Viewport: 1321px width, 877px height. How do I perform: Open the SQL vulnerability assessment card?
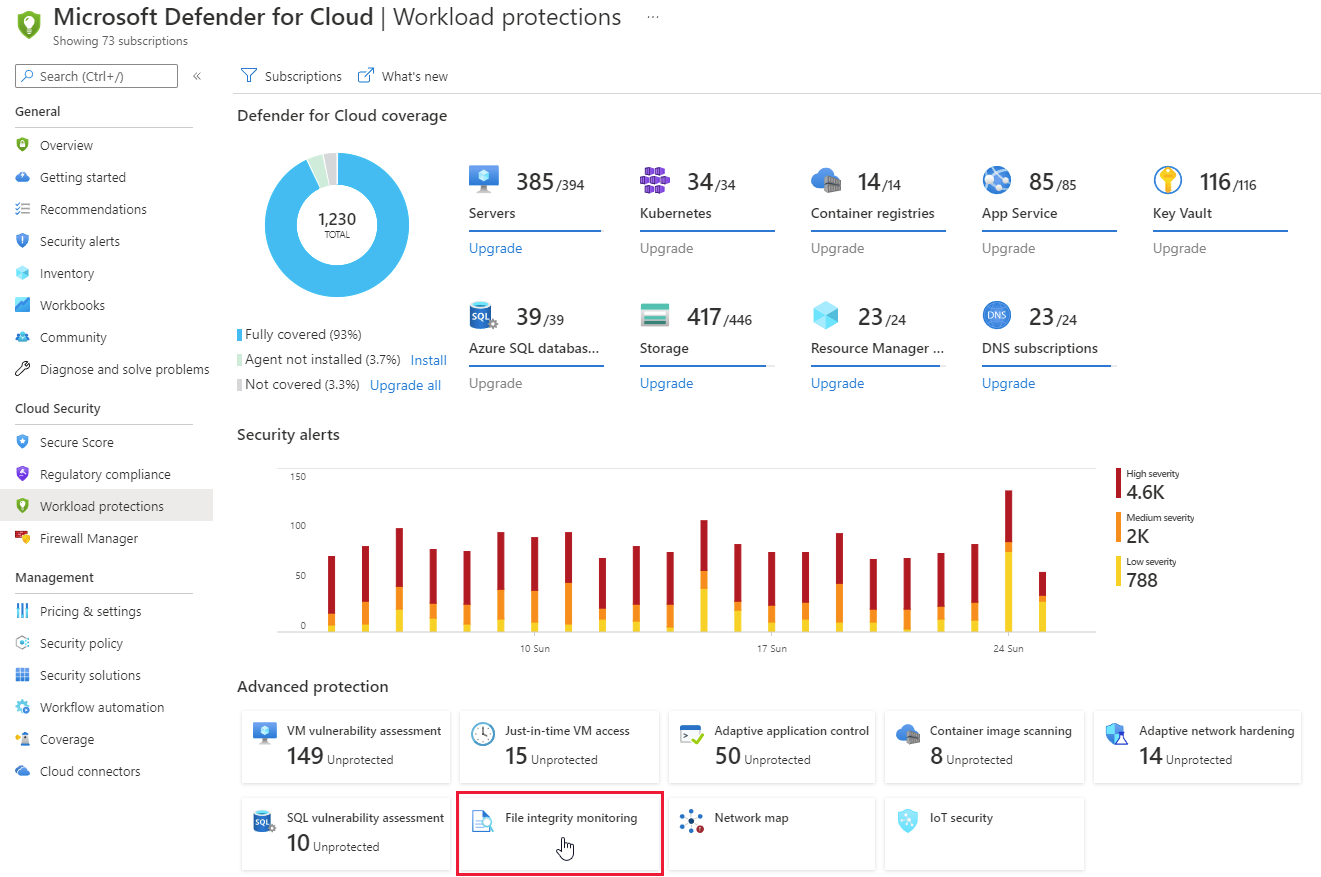tap(346, 834)
